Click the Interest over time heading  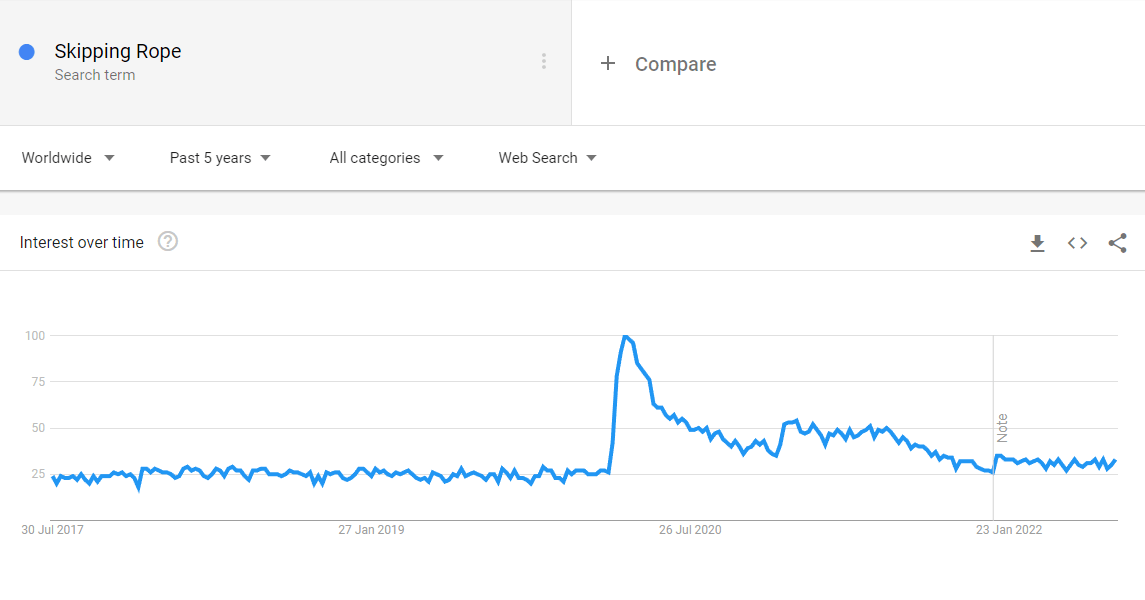[x=82, y=242]
